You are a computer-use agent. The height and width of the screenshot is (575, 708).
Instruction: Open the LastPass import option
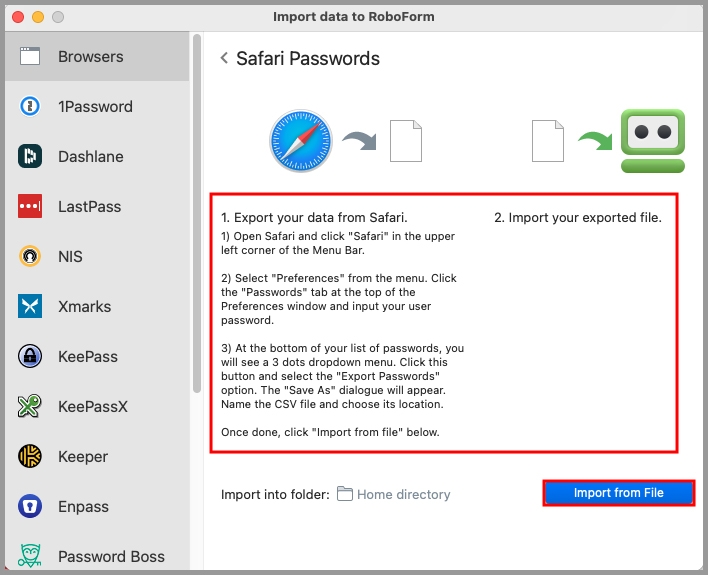coord(89,207)
